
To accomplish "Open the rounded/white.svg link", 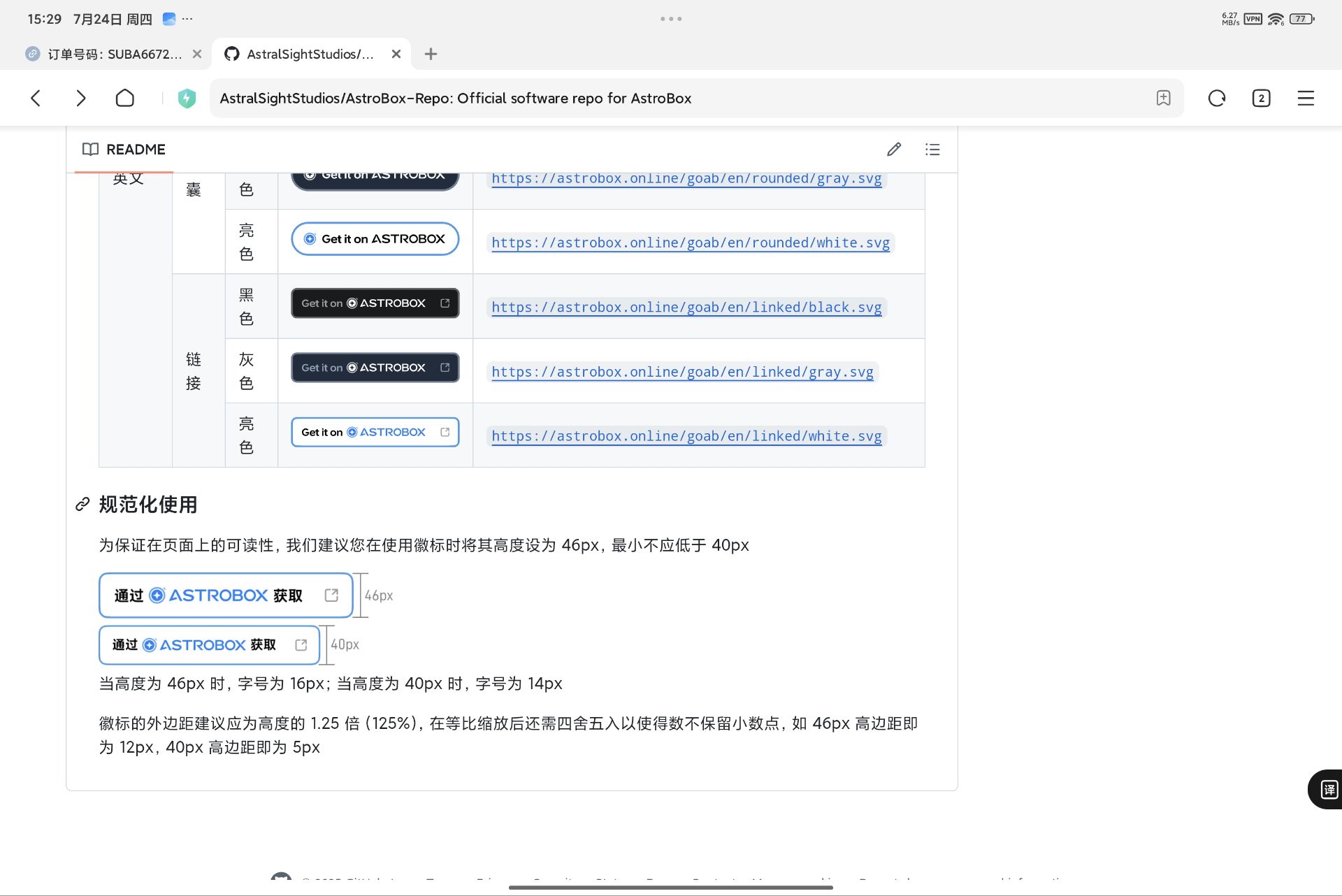I will (x=690, y=243).
